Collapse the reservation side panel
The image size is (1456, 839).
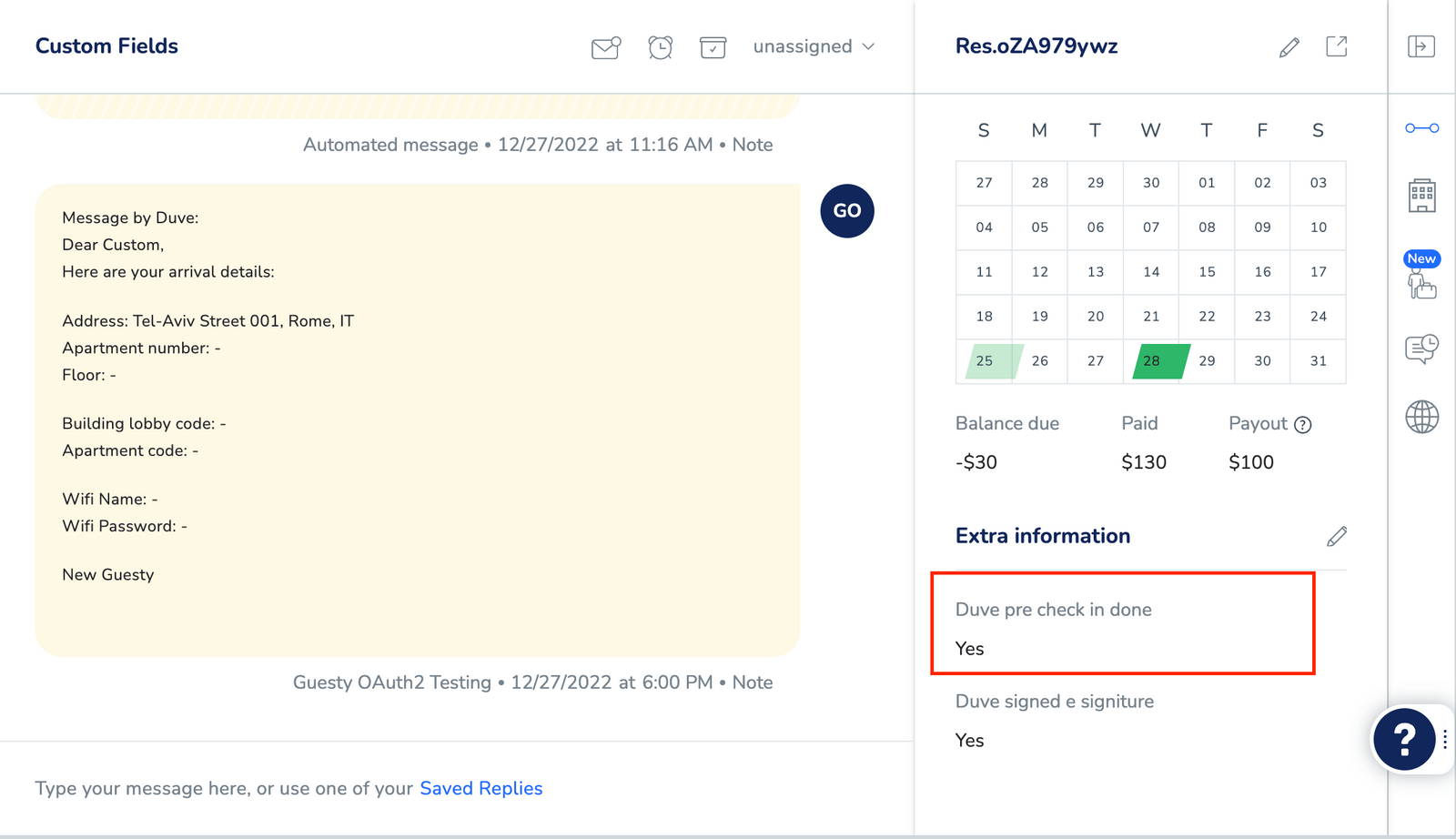click(1421, 46)
